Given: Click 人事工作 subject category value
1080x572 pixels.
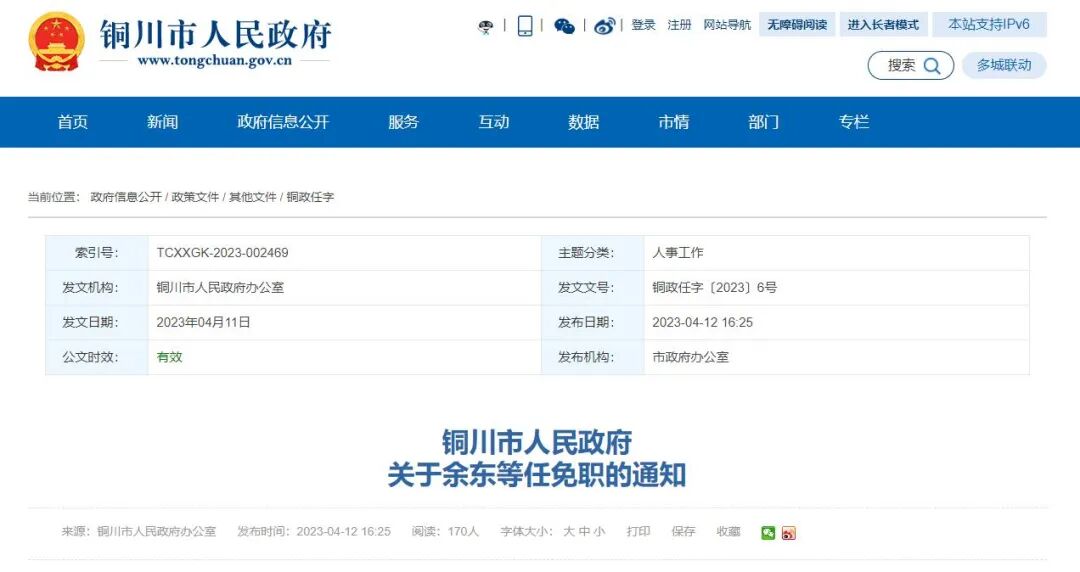Looking at the screenshot, I should pyautogui.click(x=678, y=253).
